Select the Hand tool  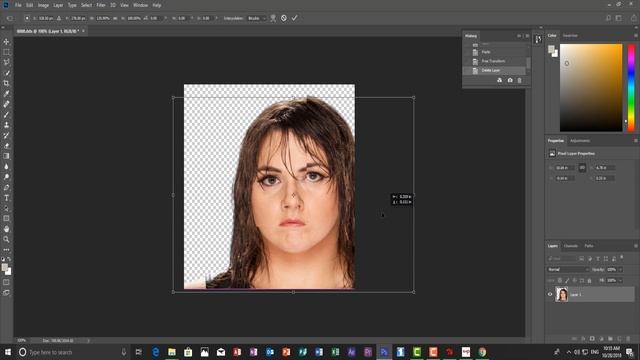pyautogui.click(x=7, y=229)
